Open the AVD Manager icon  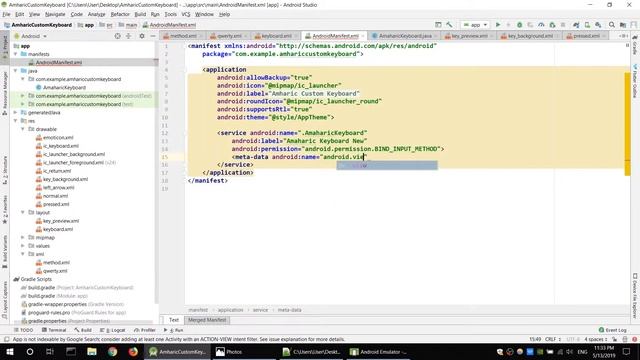click(x=587, y=25)
